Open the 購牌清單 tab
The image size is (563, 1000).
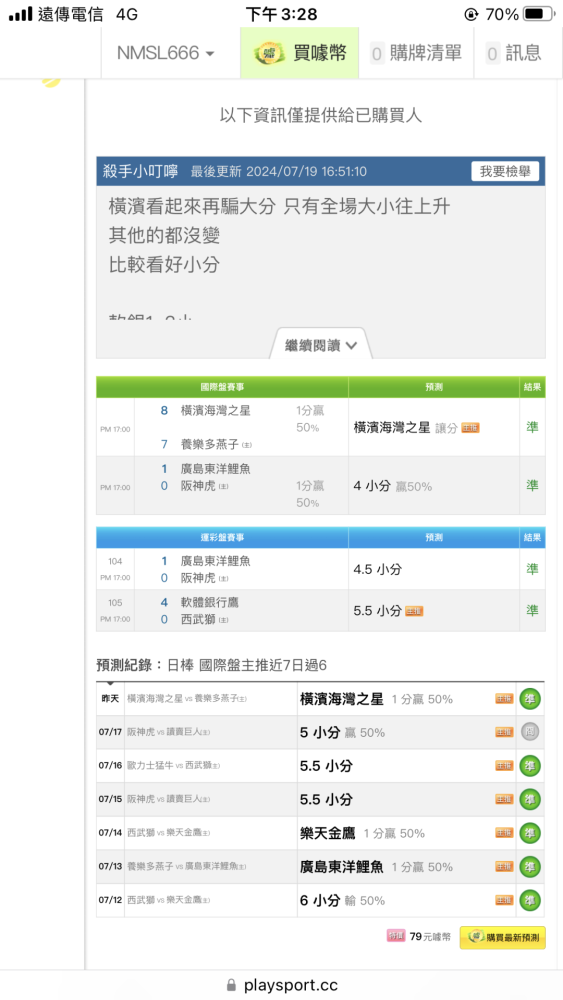[416, 53]
